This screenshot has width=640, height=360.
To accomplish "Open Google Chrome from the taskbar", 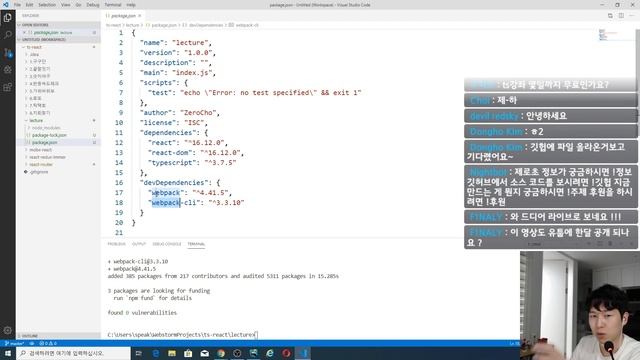I will (x=221, y=353).
